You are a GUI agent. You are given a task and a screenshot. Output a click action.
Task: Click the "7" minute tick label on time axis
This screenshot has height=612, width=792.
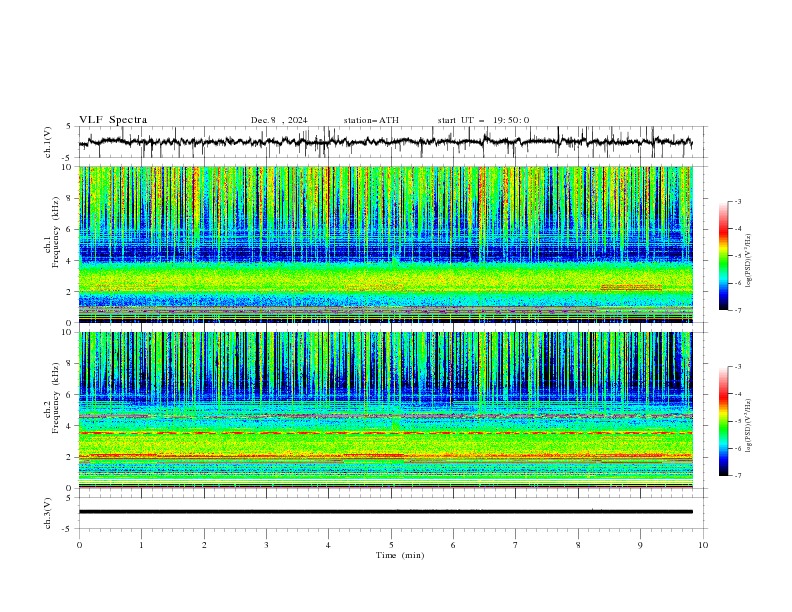(516, 545)
